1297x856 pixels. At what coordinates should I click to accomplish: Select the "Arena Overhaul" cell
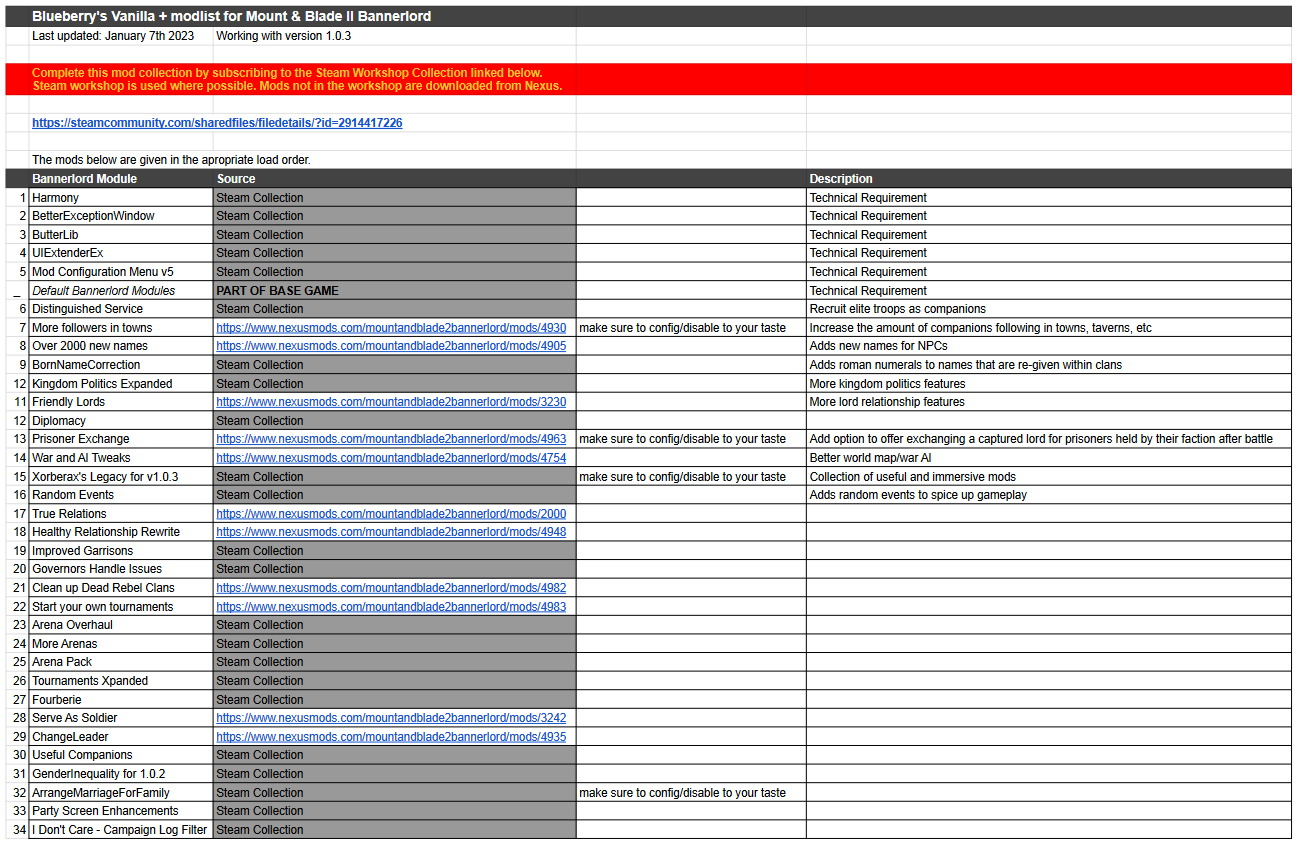coord(121,625)
